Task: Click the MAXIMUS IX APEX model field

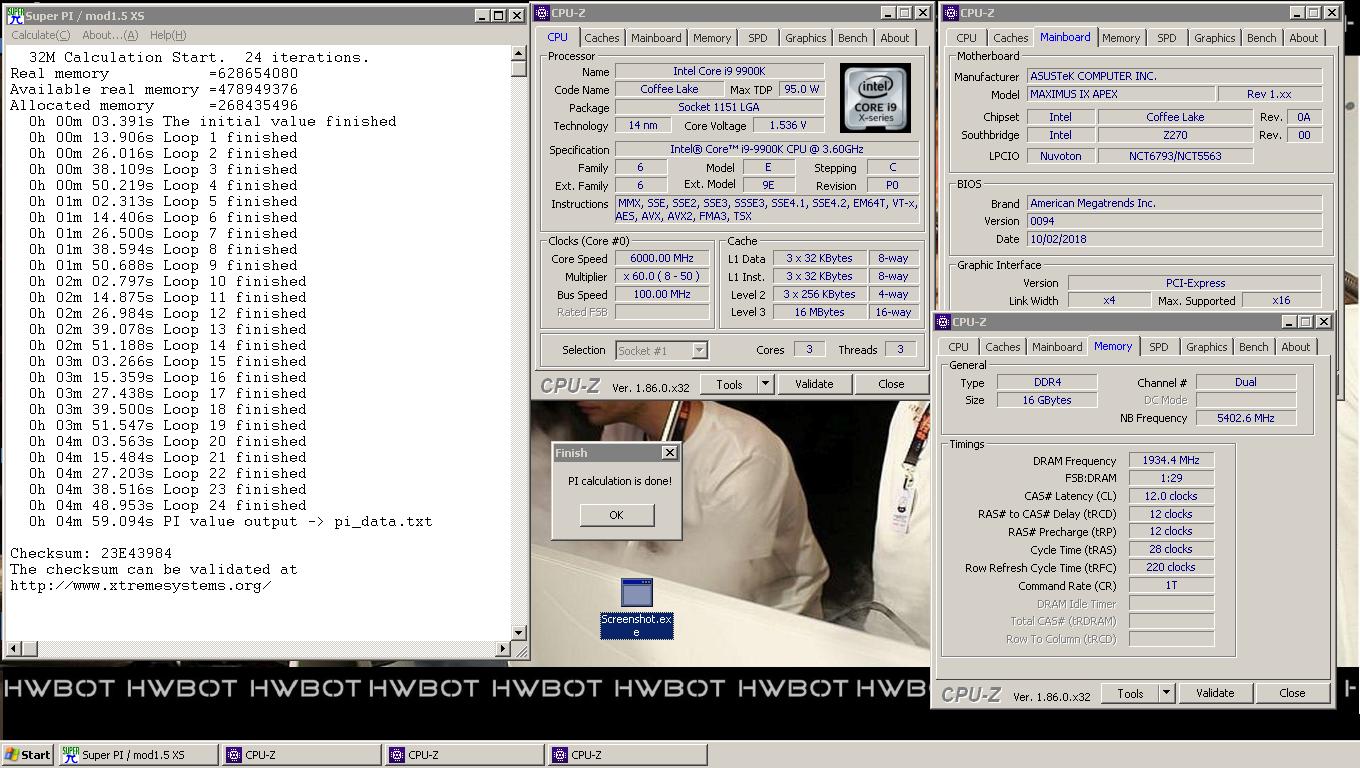Action: click(1121, 94)
